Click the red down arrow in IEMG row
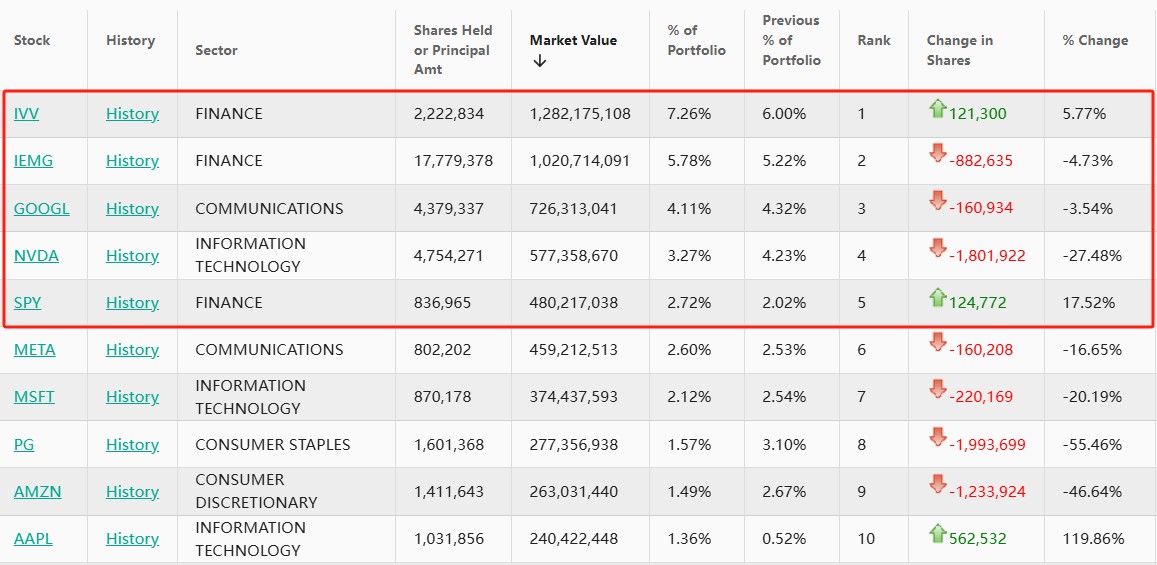Viewport: 1157px width, 565px height. coord(937,153)
